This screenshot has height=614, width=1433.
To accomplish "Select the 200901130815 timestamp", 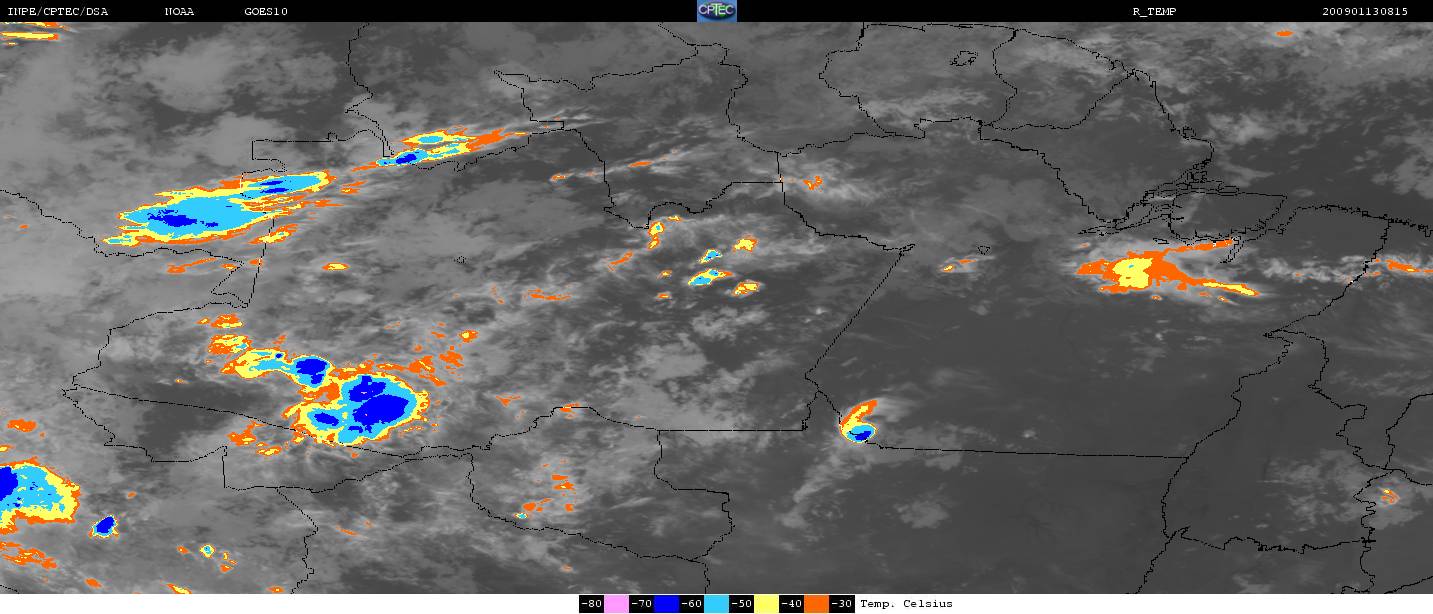I will [1365, 12].
